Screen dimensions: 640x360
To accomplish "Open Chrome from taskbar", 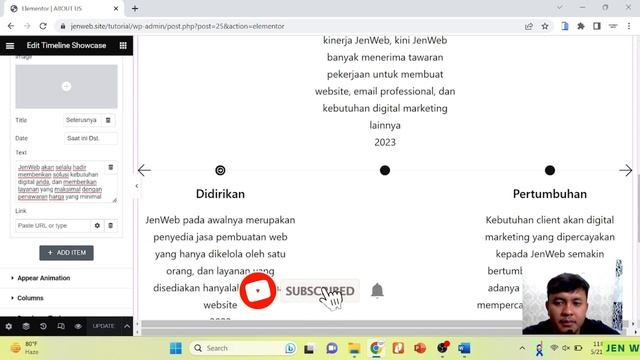I will click(376, 348).
